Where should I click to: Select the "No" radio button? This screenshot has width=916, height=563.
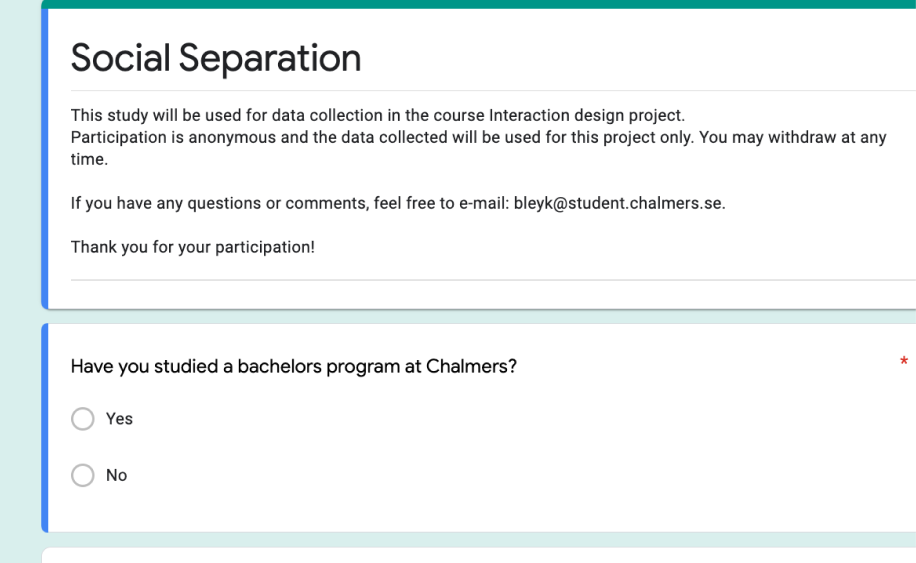pyautogui.click(x=82, y=475)
